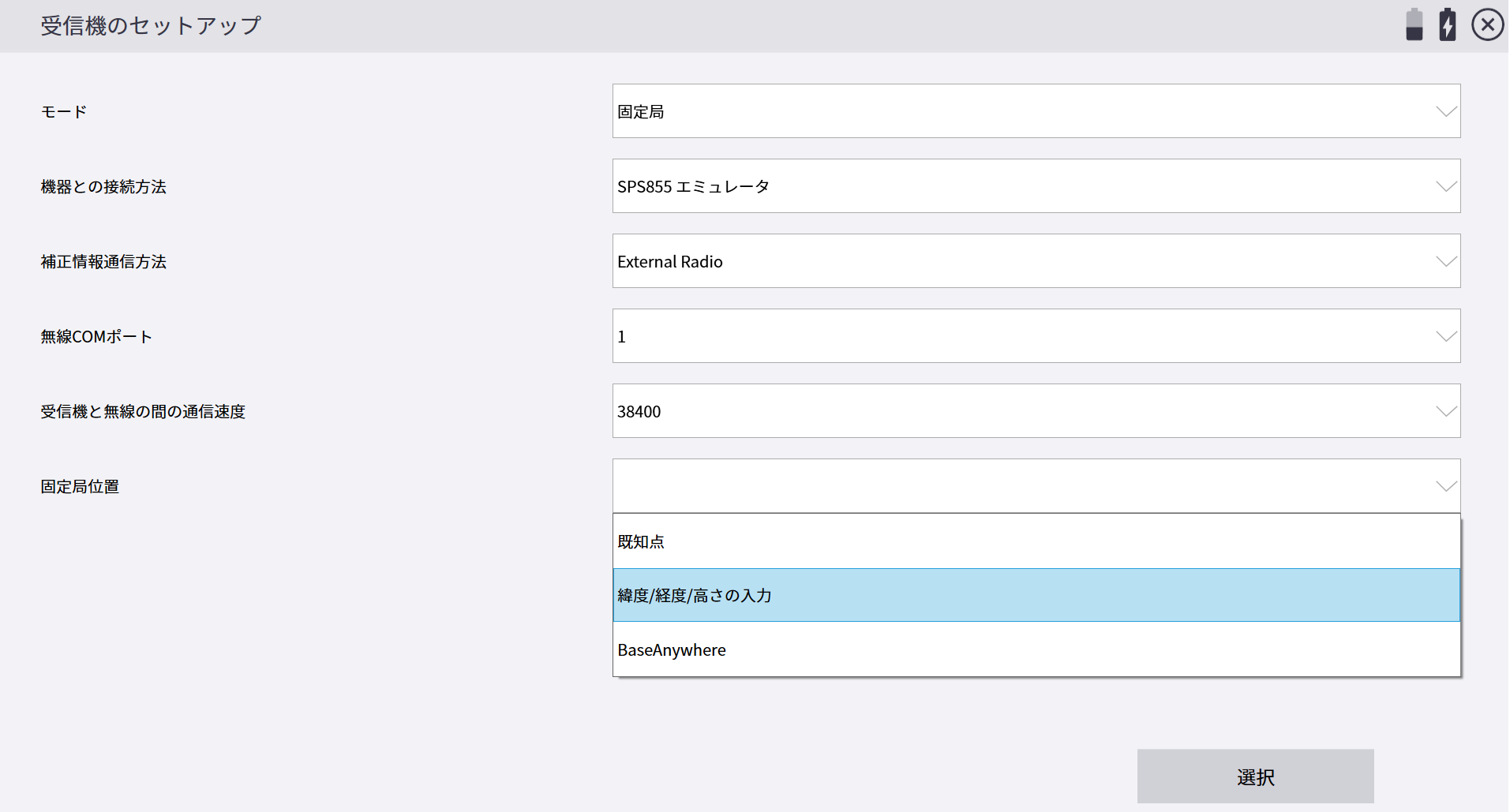Image resolution: width=1510 pixels, height=812 pixels.
Task: Click the モード label
Action: [x=64, y=112]
